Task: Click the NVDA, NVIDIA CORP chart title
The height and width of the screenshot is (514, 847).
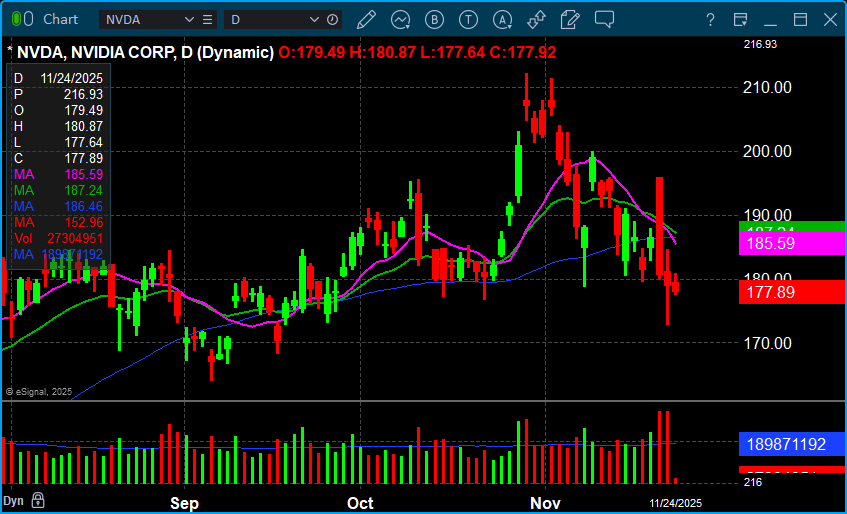Action: pos(145,52)
